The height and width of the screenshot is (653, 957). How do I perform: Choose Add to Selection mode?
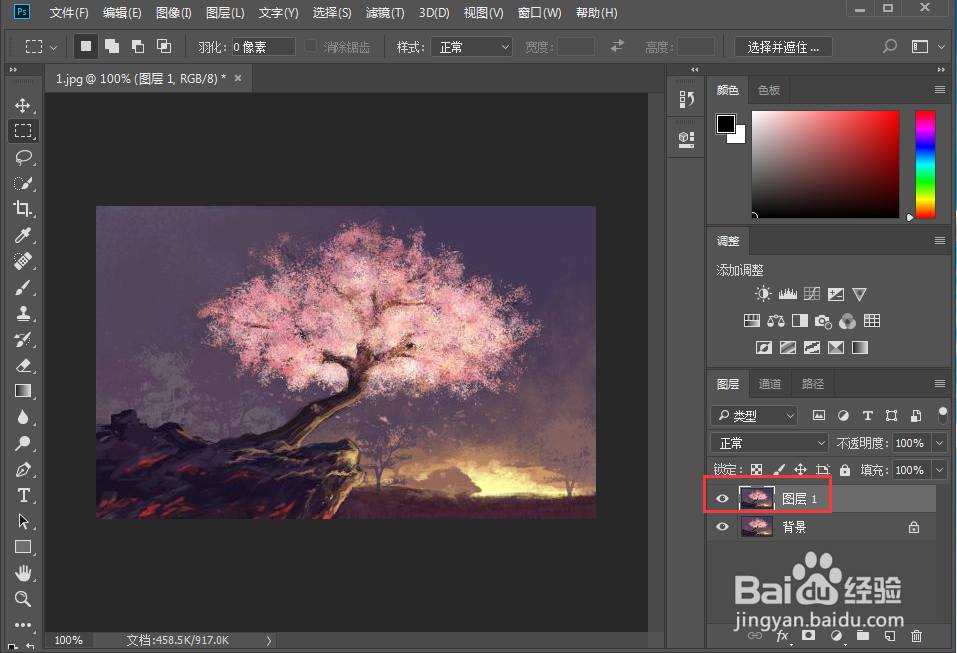click(112, 46)
